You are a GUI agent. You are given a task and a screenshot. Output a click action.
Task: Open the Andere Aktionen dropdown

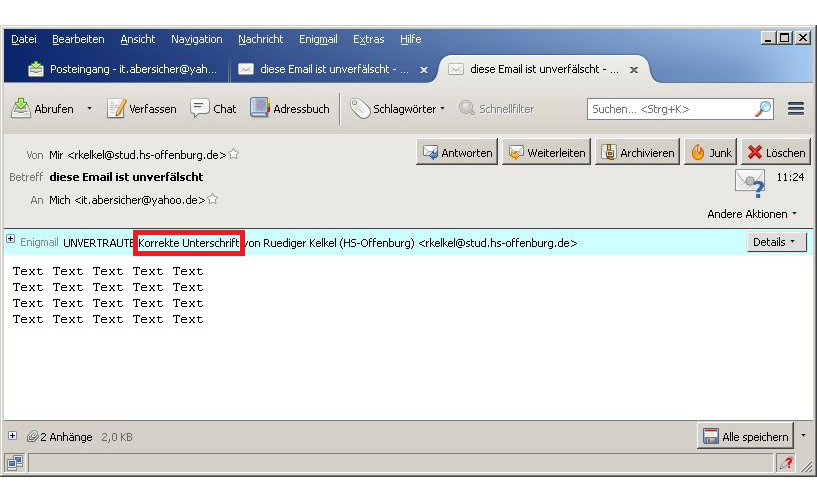point(752,214)
